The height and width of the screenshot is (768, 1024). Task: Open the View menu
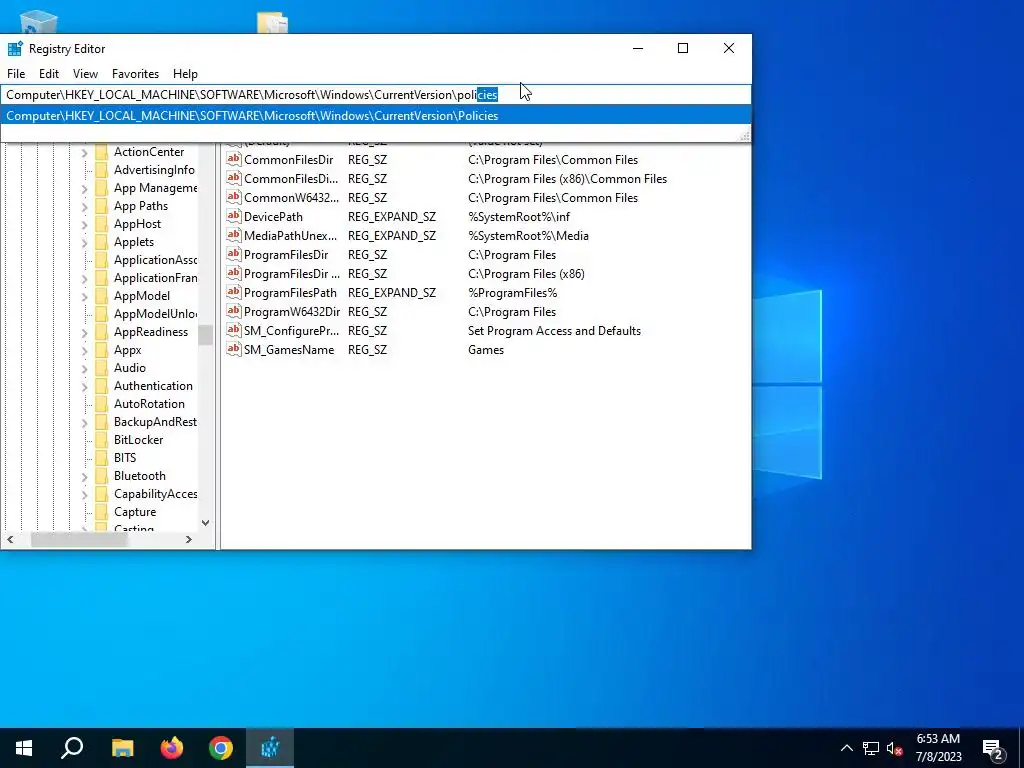click(x=86, y=74)
